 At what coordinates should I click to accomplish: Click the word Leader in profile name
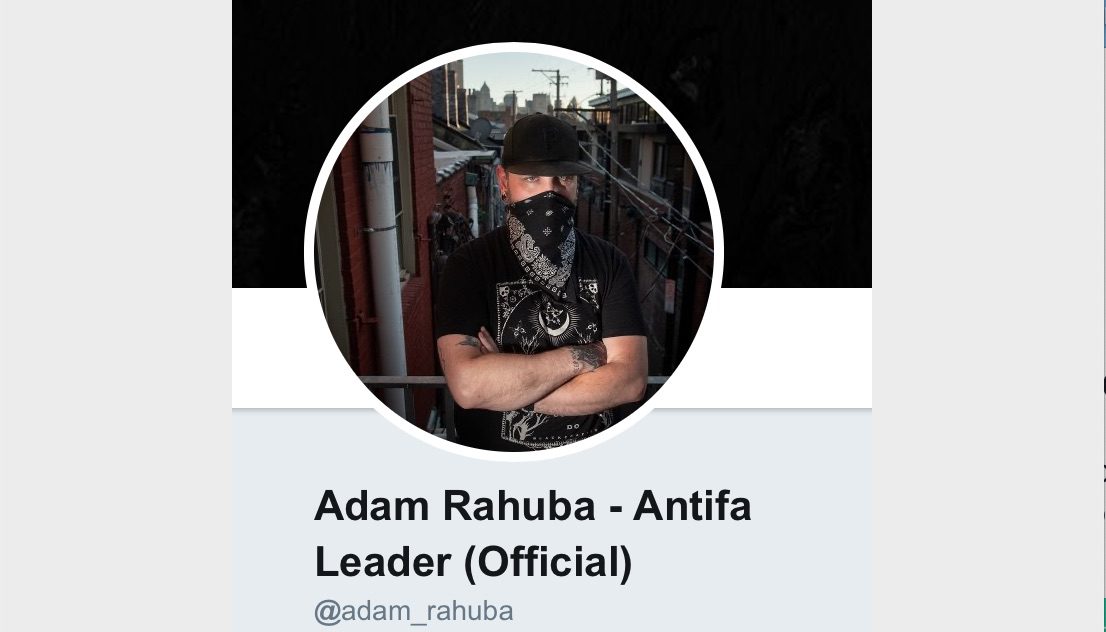(383, 562)
